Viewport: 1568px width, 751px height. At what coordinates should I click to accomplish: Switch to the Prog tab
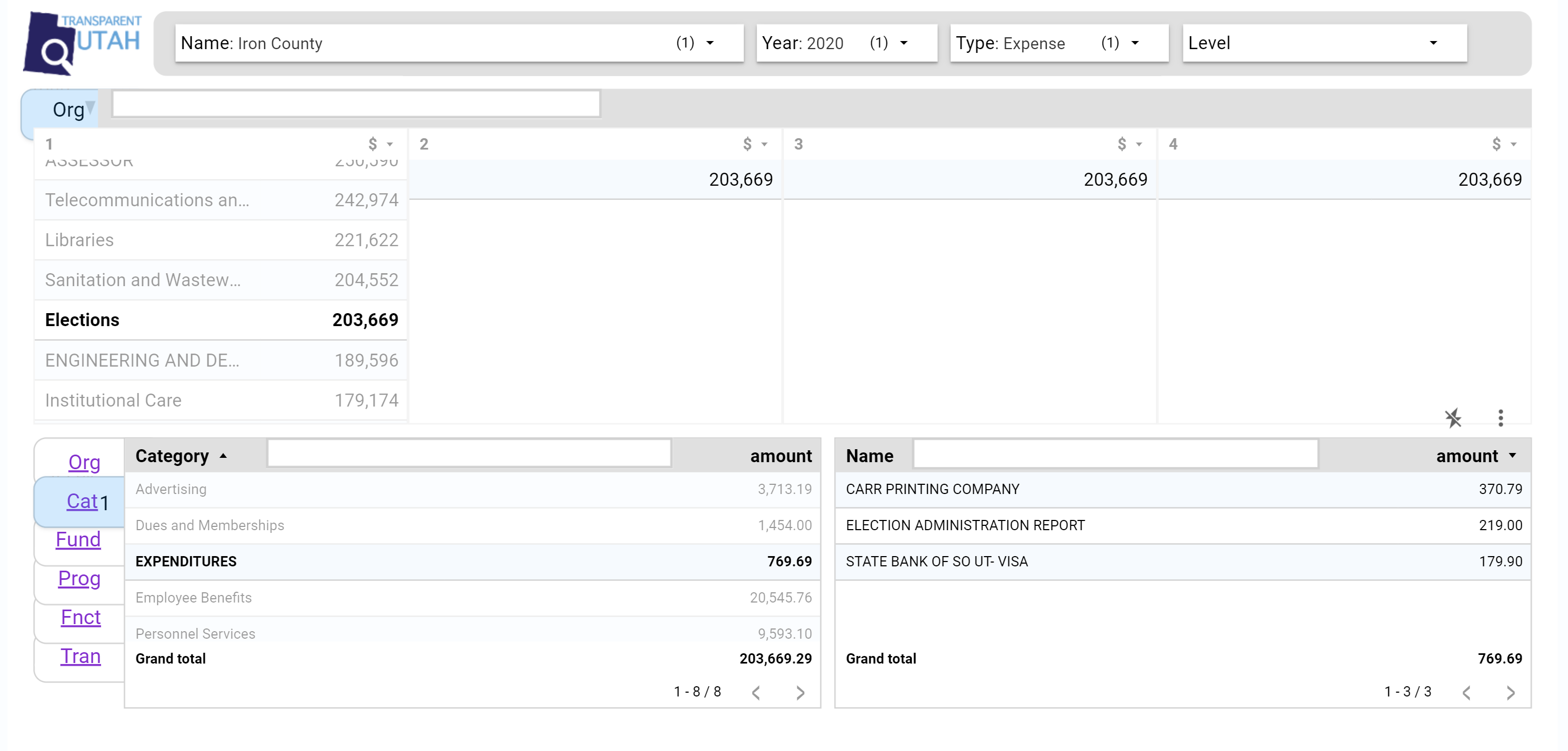(x=79, y=578)
